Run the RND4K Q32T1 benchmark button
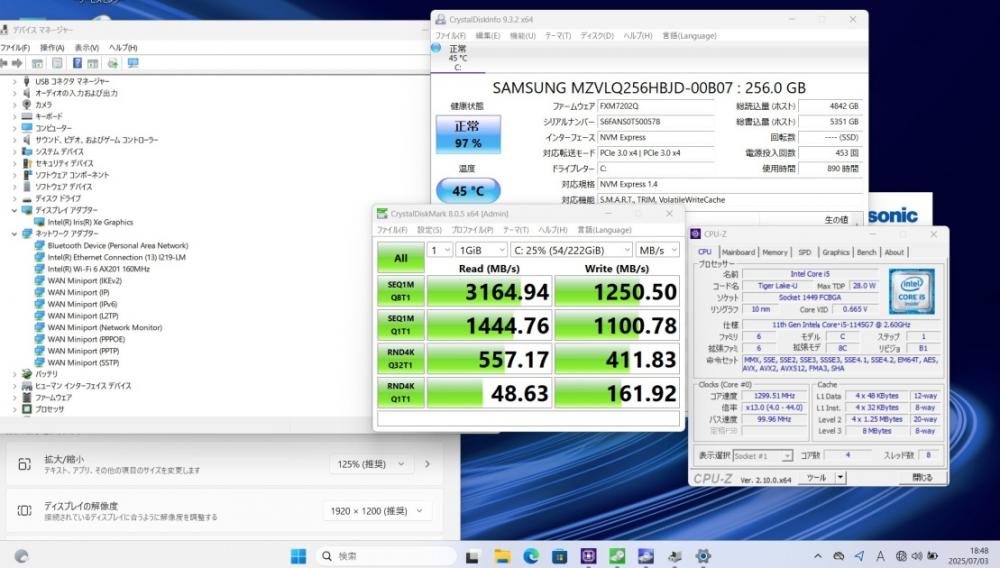This screenshot has height=568, width=1000. click(x=401, y=359)
